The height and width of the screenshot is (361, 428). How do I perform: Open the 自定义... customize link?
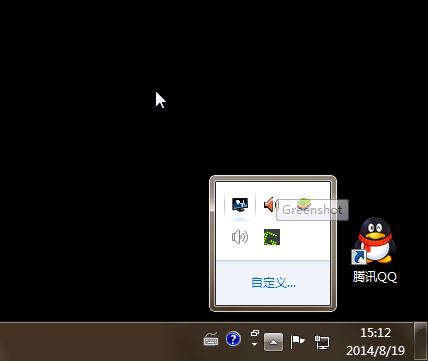point(273,283)
